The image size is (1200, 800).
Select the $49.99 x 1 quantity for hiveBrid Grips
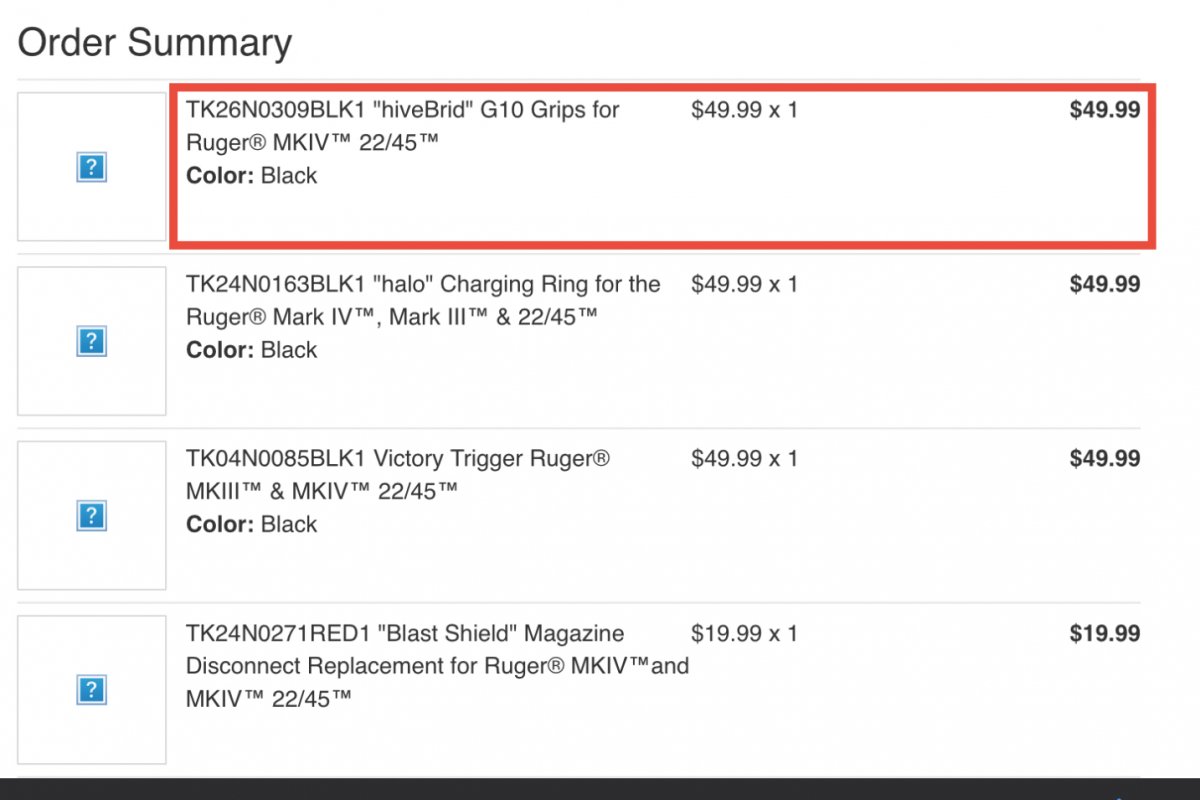(744, 110)
